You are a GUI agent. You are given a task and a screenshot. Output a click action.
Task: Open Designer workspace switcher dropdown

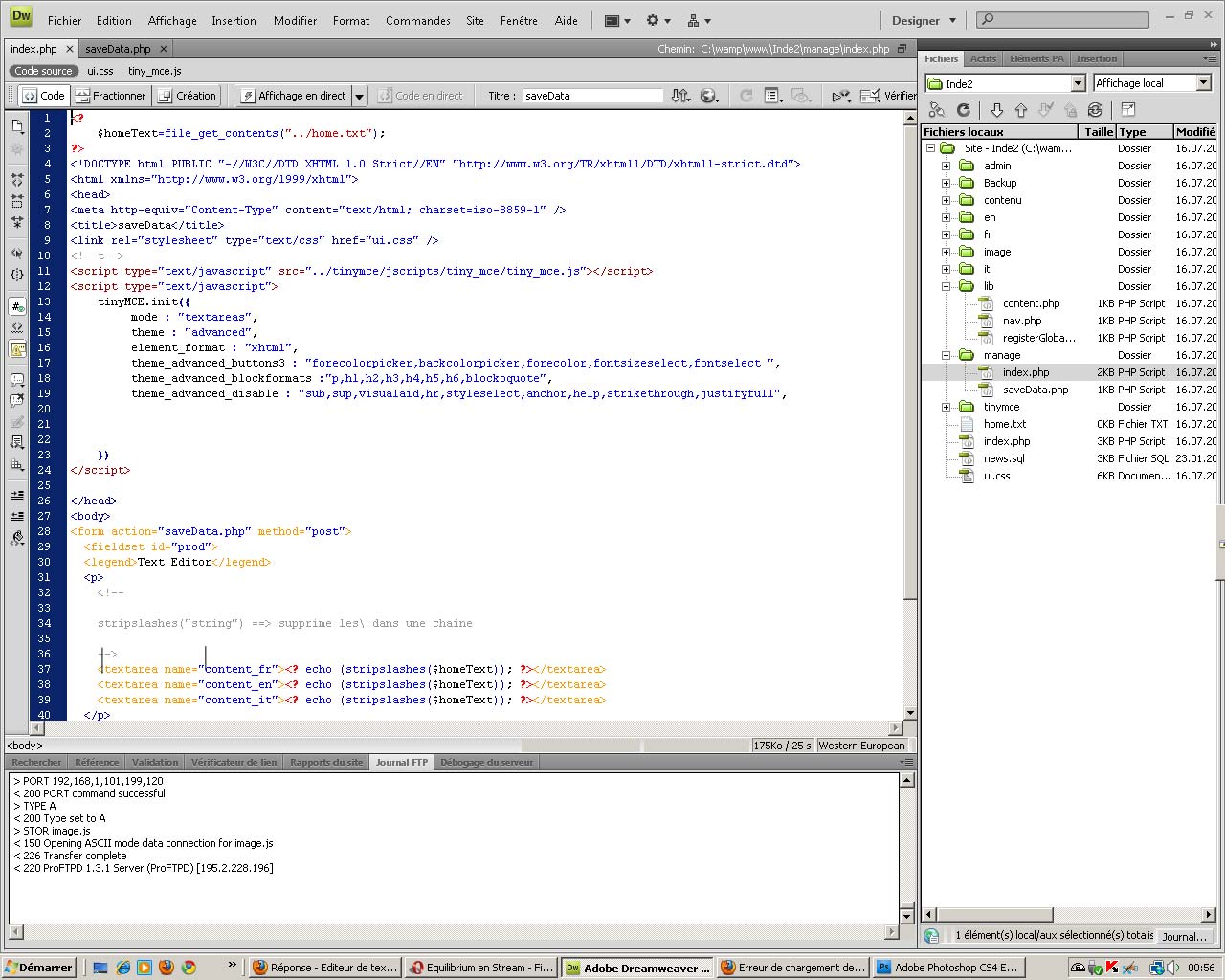(x=924, y=20)
